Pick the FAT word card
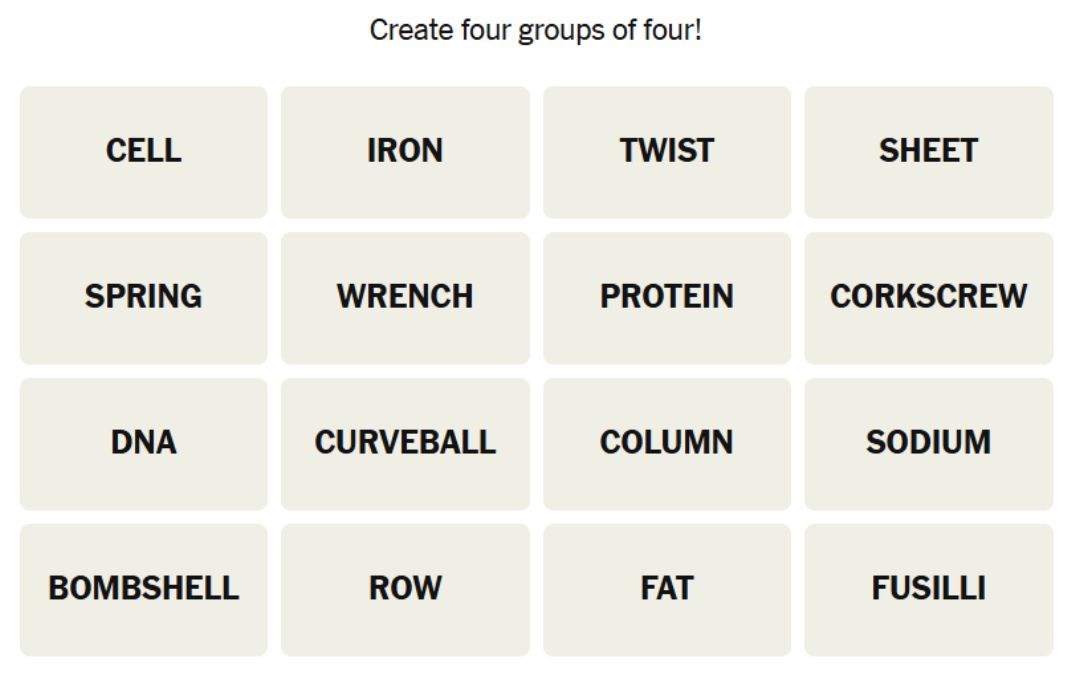The image size is (1069, 675). click(x=667, y=589)
